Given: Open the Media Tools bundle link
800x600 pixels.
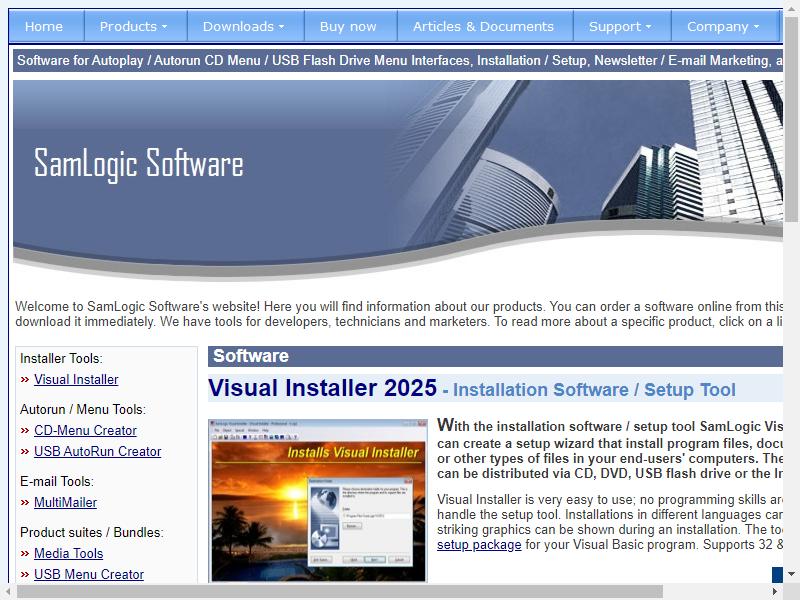Looking at the screenshot, I should (68, 554).
